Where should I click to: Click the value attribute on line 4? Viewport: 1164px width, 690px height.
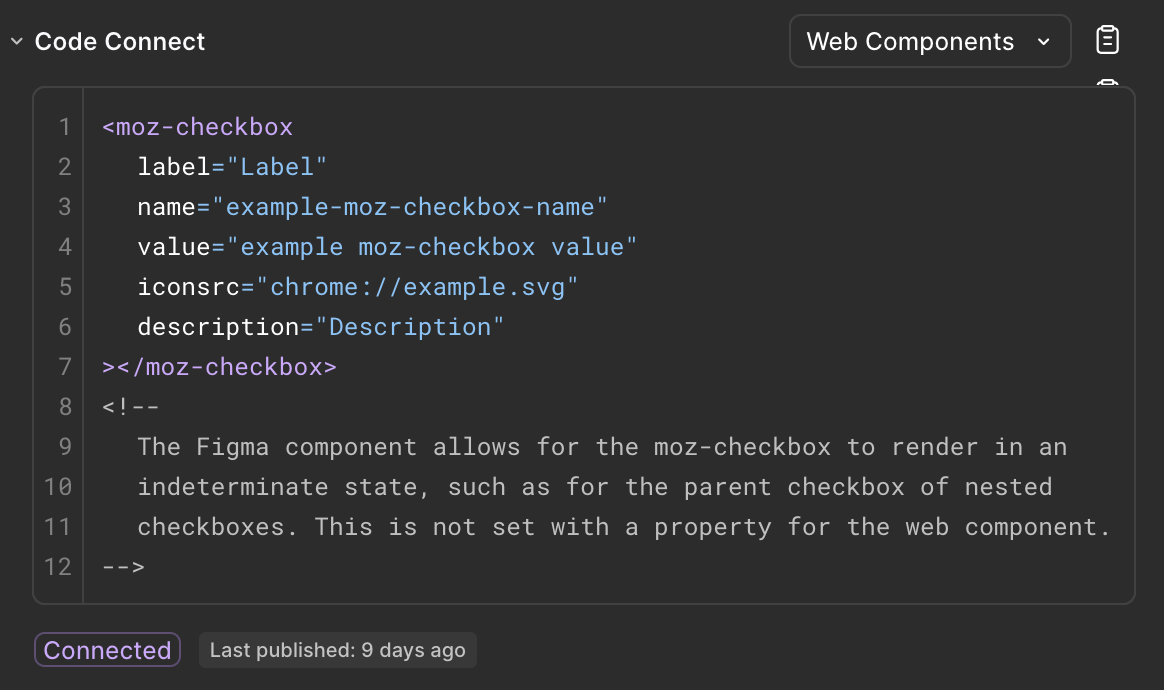coord(169,246)
